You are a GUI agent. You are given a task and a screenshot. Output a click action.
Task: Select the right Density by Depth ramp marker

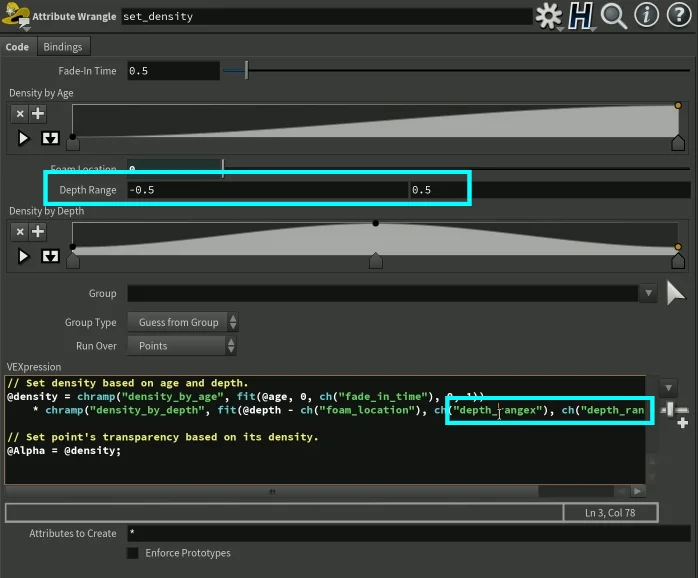click(x=678, y=261)
